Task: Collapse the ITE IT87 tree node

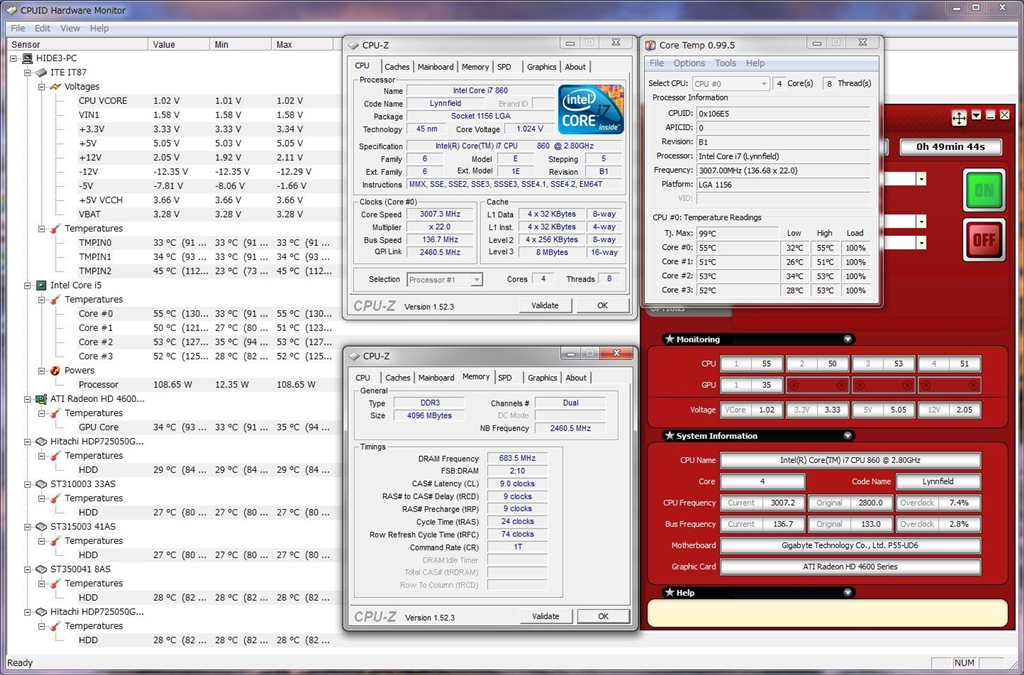Action: point(27,73)
